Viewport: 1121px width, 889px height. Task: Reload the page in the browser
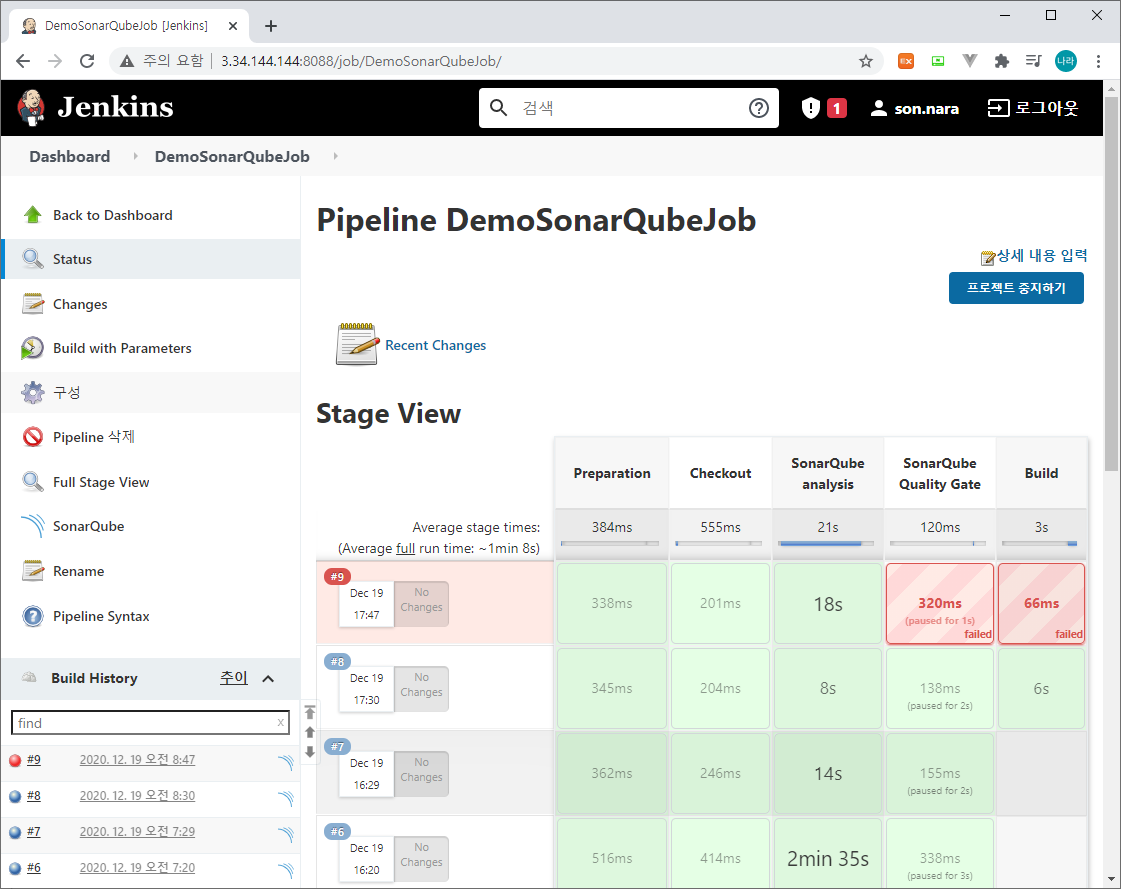pyautogui.click(x=87, y=62)
